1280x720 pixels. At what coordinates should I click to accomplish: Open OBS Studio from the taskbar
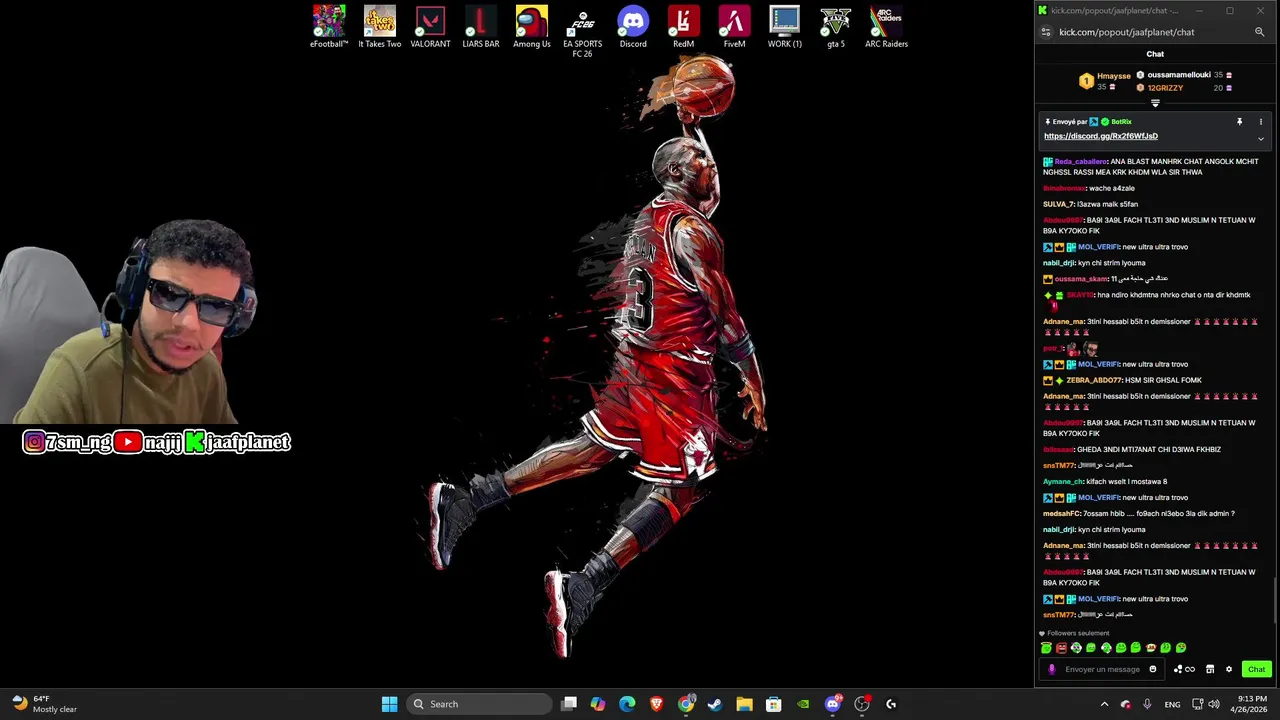(x=862, y=704)
